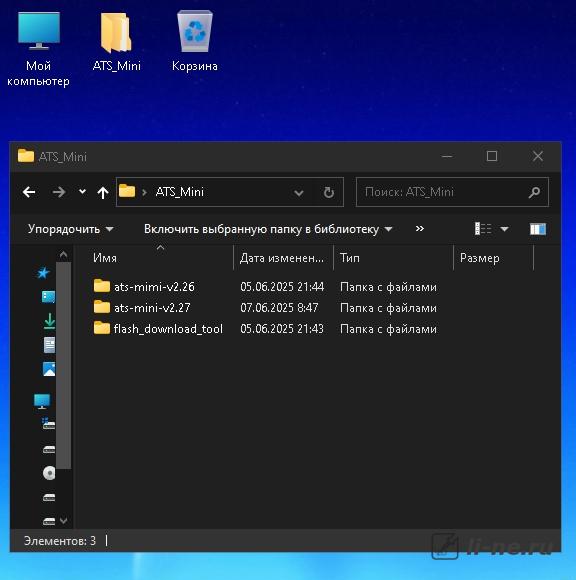Sort by Имя column header

tap(105, 258)
